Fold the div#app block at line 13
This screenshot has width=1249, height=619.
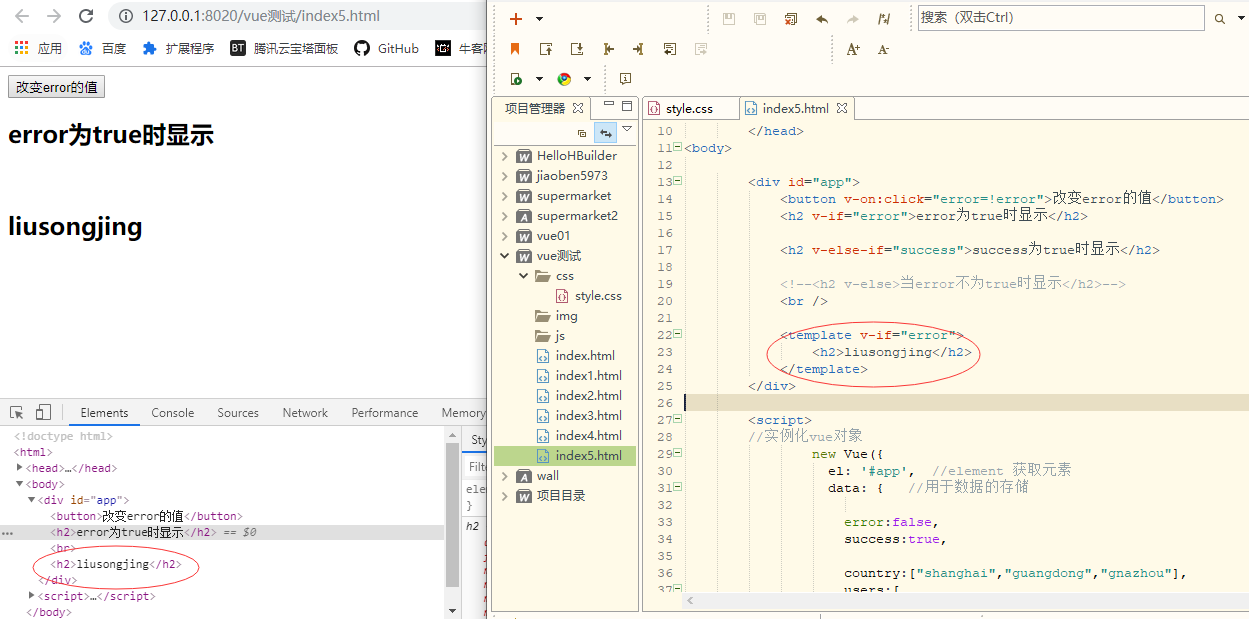677,181
